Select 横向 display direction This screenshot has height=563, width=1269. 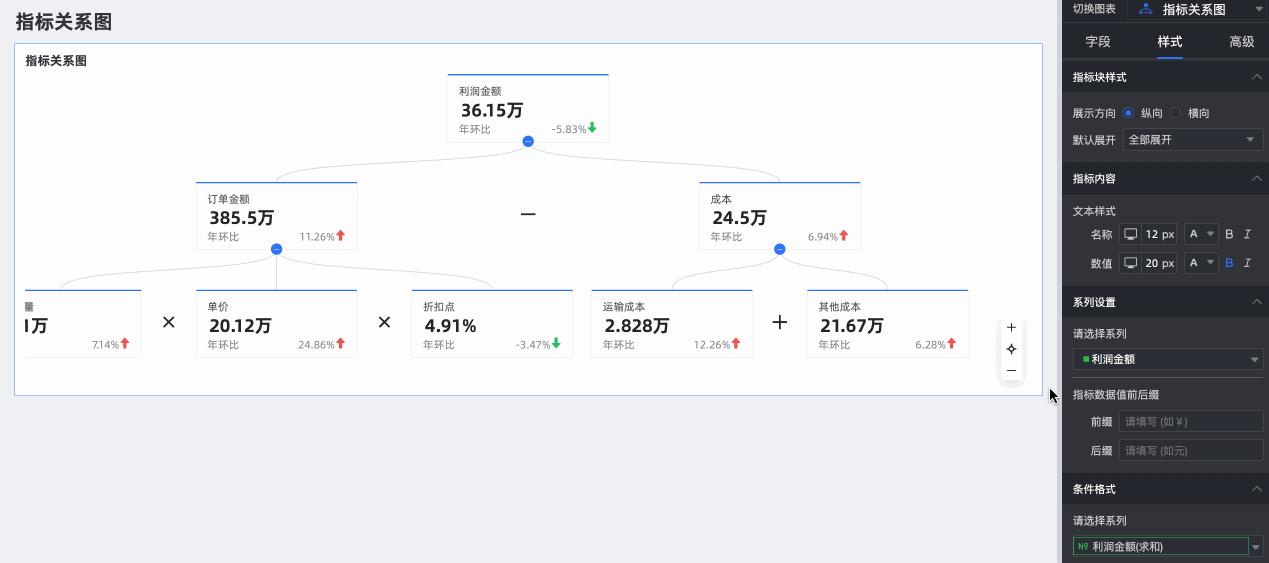(x=1176, y=113)
